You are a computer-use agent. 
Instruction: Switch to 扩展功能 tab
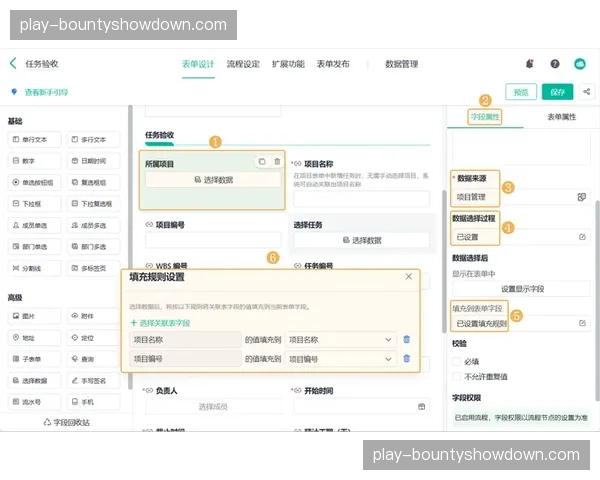(x=288, y=64)
